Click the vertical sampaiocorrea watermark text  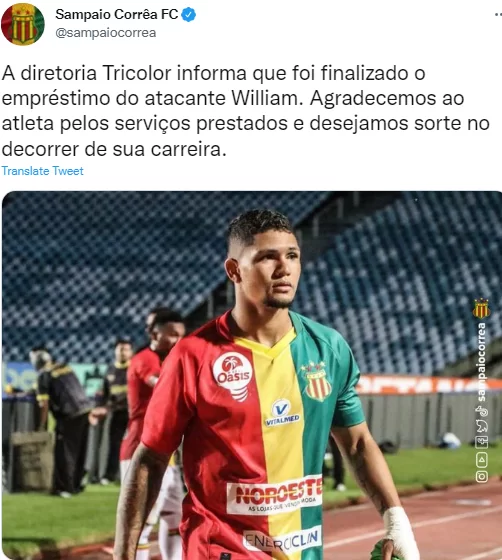481,361
